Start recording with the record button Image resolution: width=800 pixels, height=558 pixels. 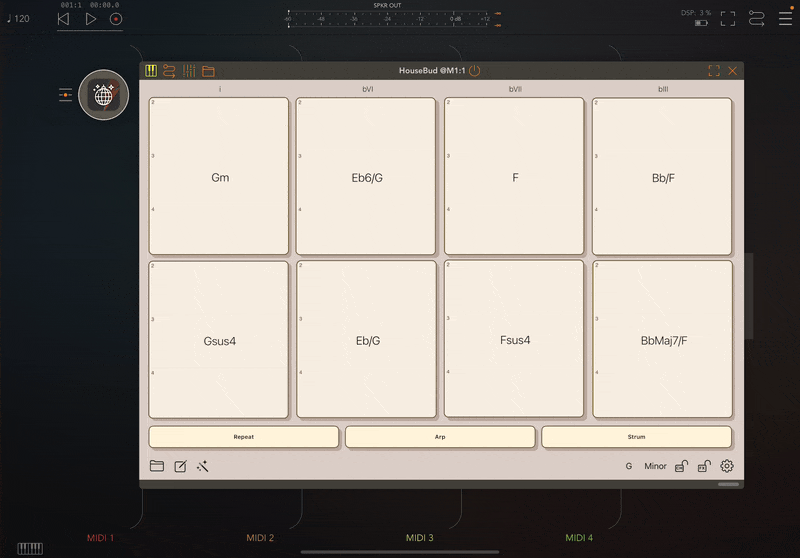pyautogui.click(x=116, y=19)
